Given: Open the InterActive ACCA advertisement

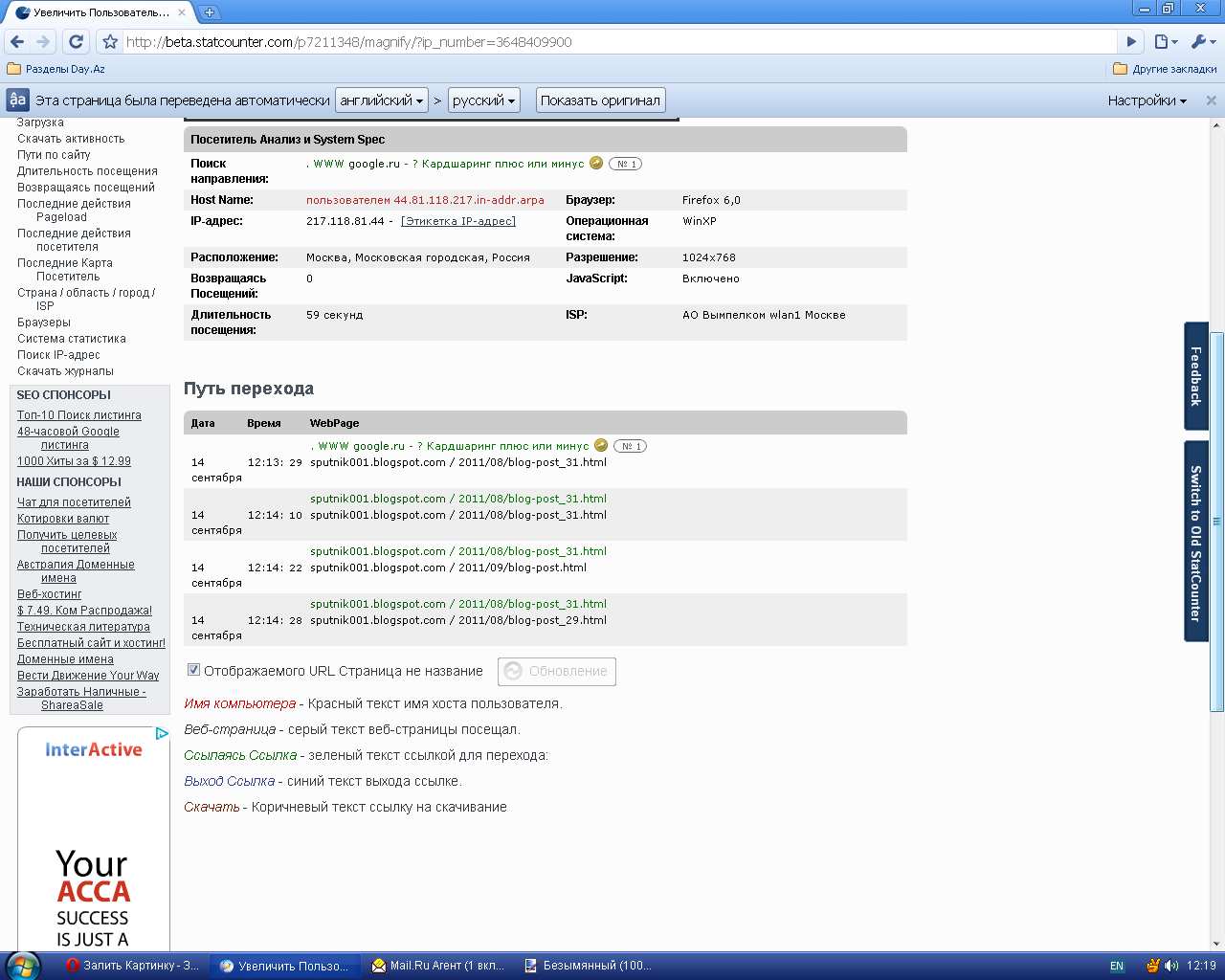Looking at the screenshot, I should (x=93, y=838).
